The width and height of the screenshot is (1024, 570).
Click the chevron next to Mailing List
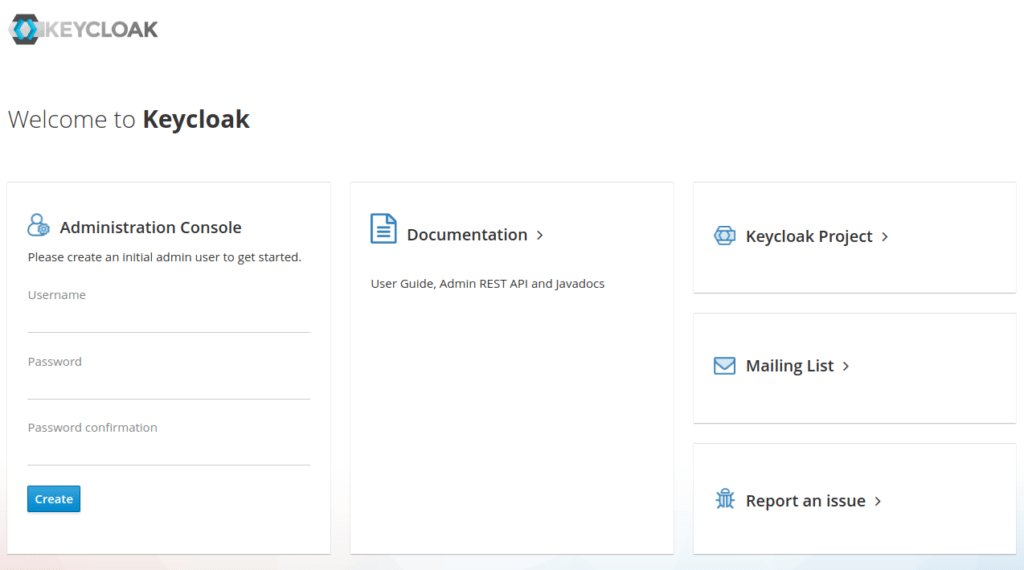point(846,366)
